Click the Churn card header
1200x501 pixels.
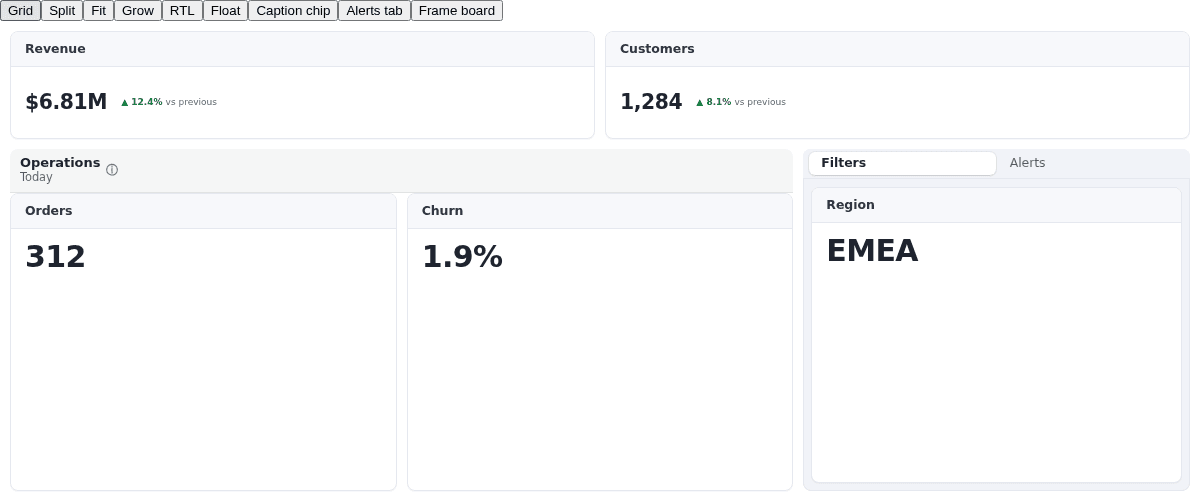[x=600, y=211]
